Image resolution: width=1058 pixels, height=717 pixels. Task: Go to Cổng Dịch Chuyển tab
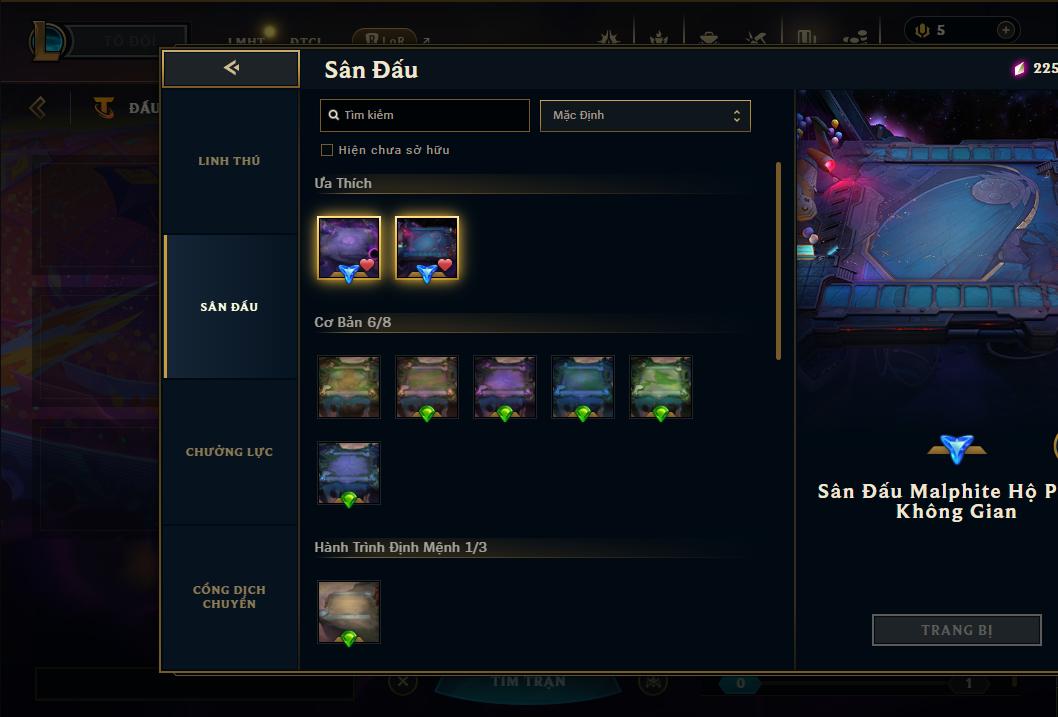pos(229,597)
